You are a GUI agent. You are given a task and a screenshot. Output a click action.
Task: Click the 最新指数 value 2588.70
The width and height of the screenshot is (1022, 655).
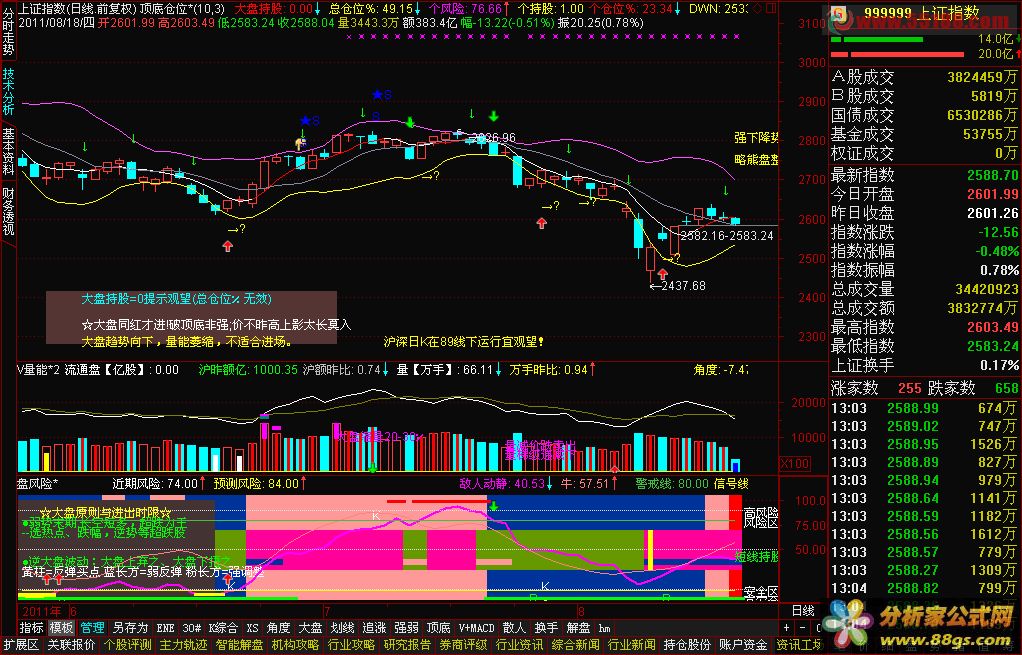992,175
